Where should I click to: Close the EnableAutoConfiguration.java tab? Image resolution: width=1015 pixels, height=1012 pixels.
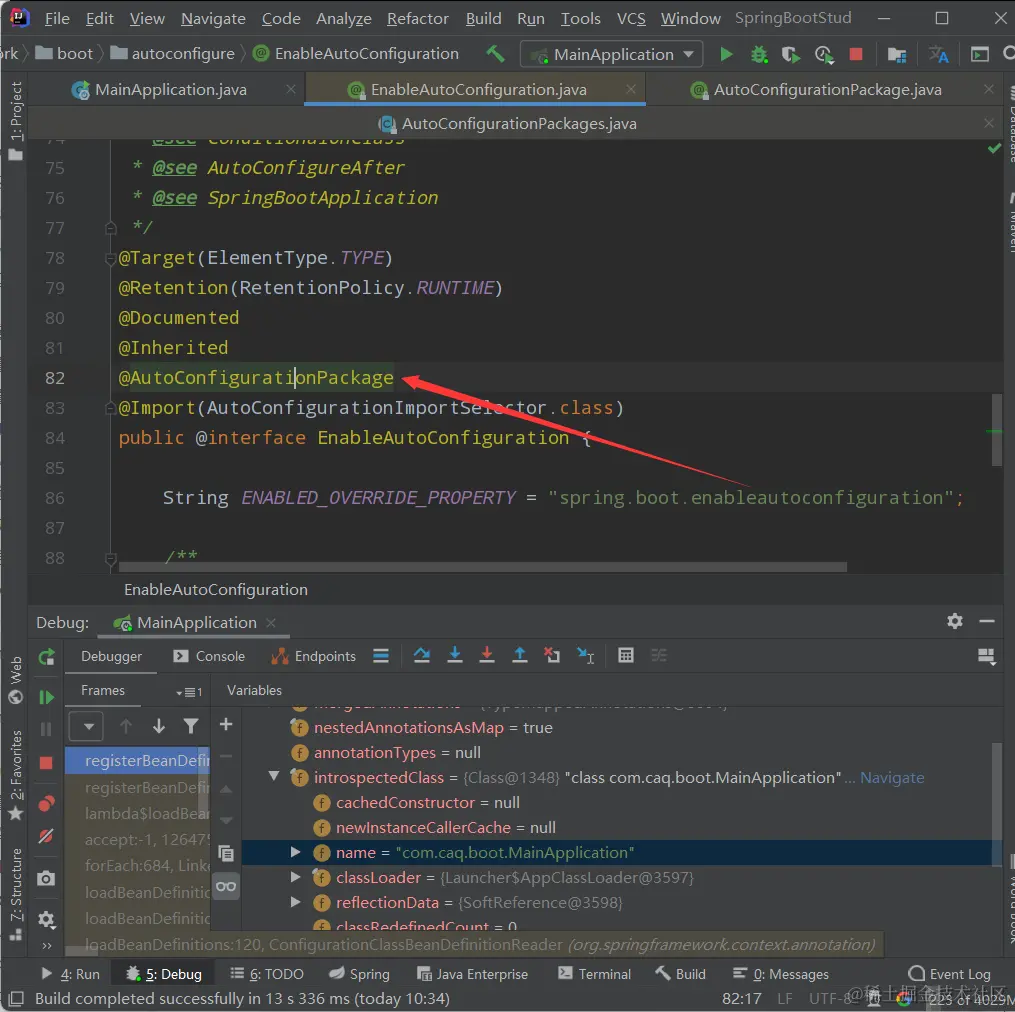coord(631,89)
